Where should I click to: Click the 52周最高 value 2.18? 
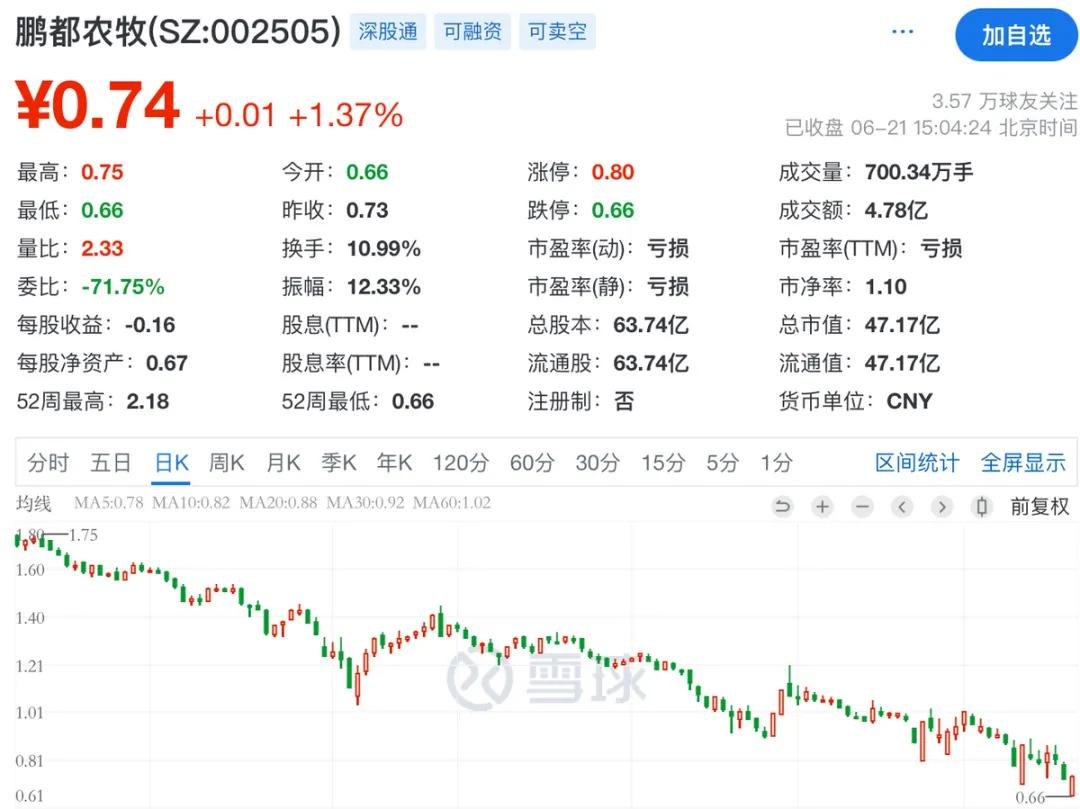pos(147,401)
